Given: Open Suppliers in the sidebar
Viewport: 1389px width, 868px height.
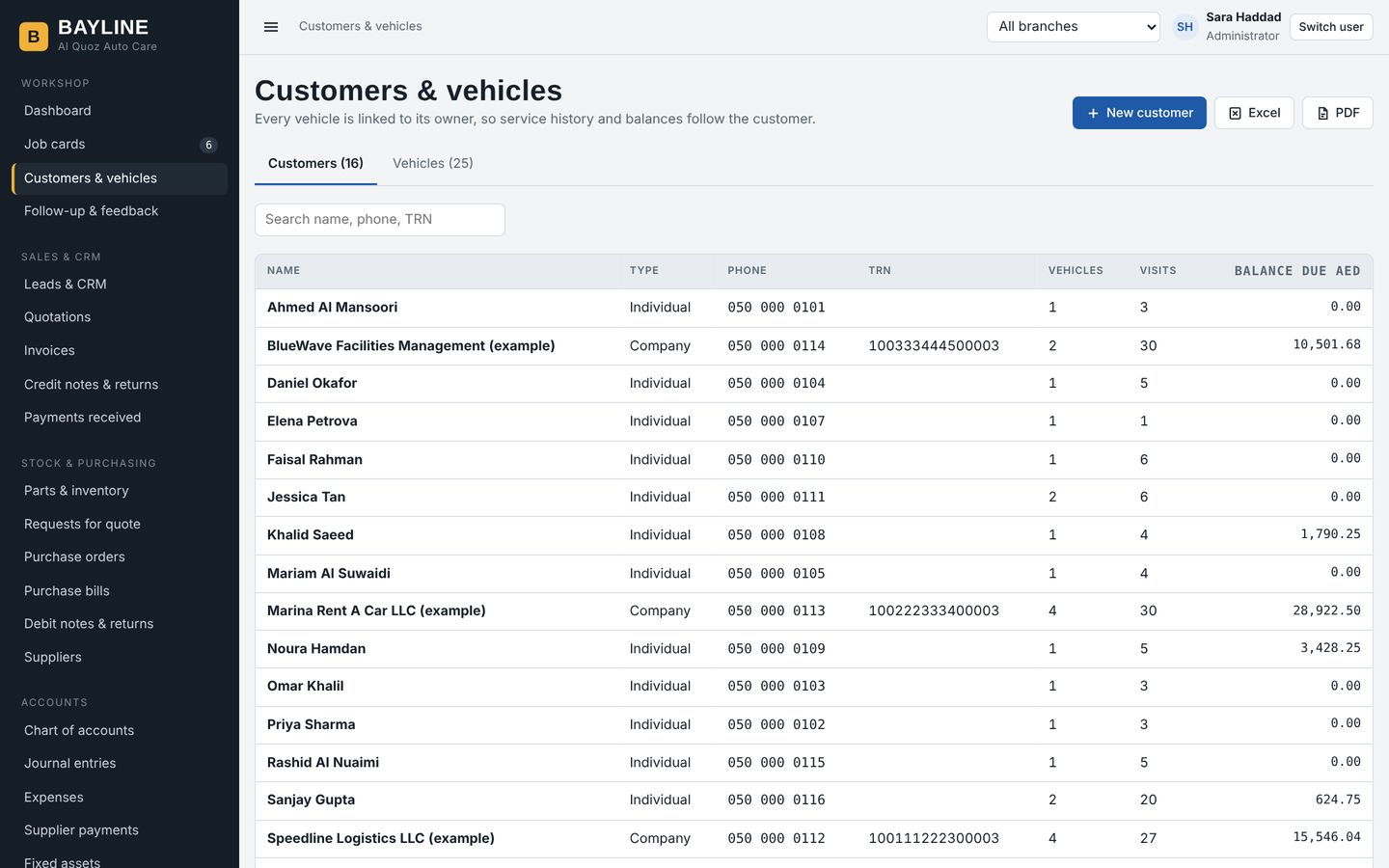Looking at the screenshot, I should pyautogui.click(x=120, y=658).
